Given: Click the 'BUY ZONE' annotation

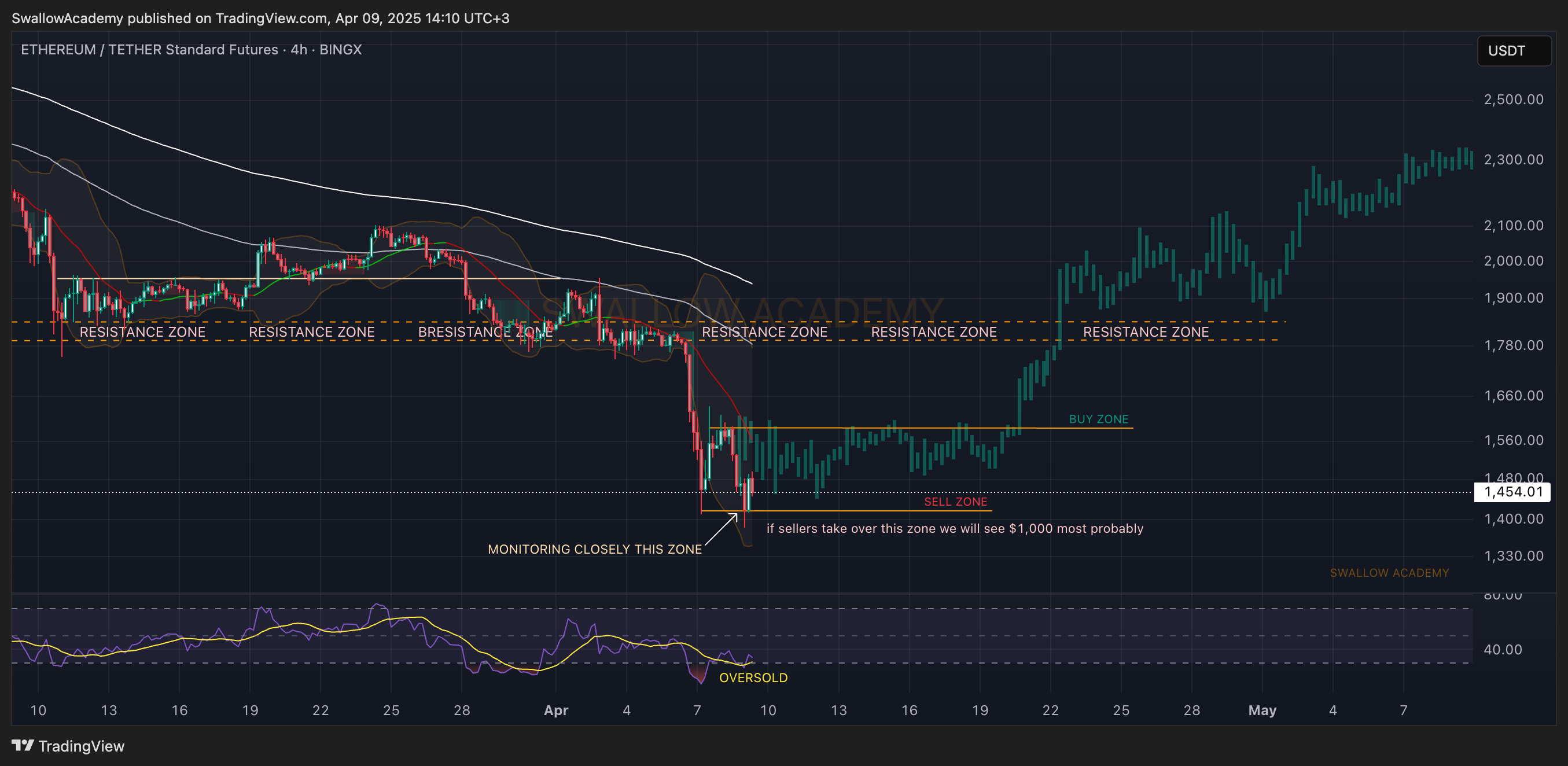Looking at the screenshot, I should point(1099,419).
